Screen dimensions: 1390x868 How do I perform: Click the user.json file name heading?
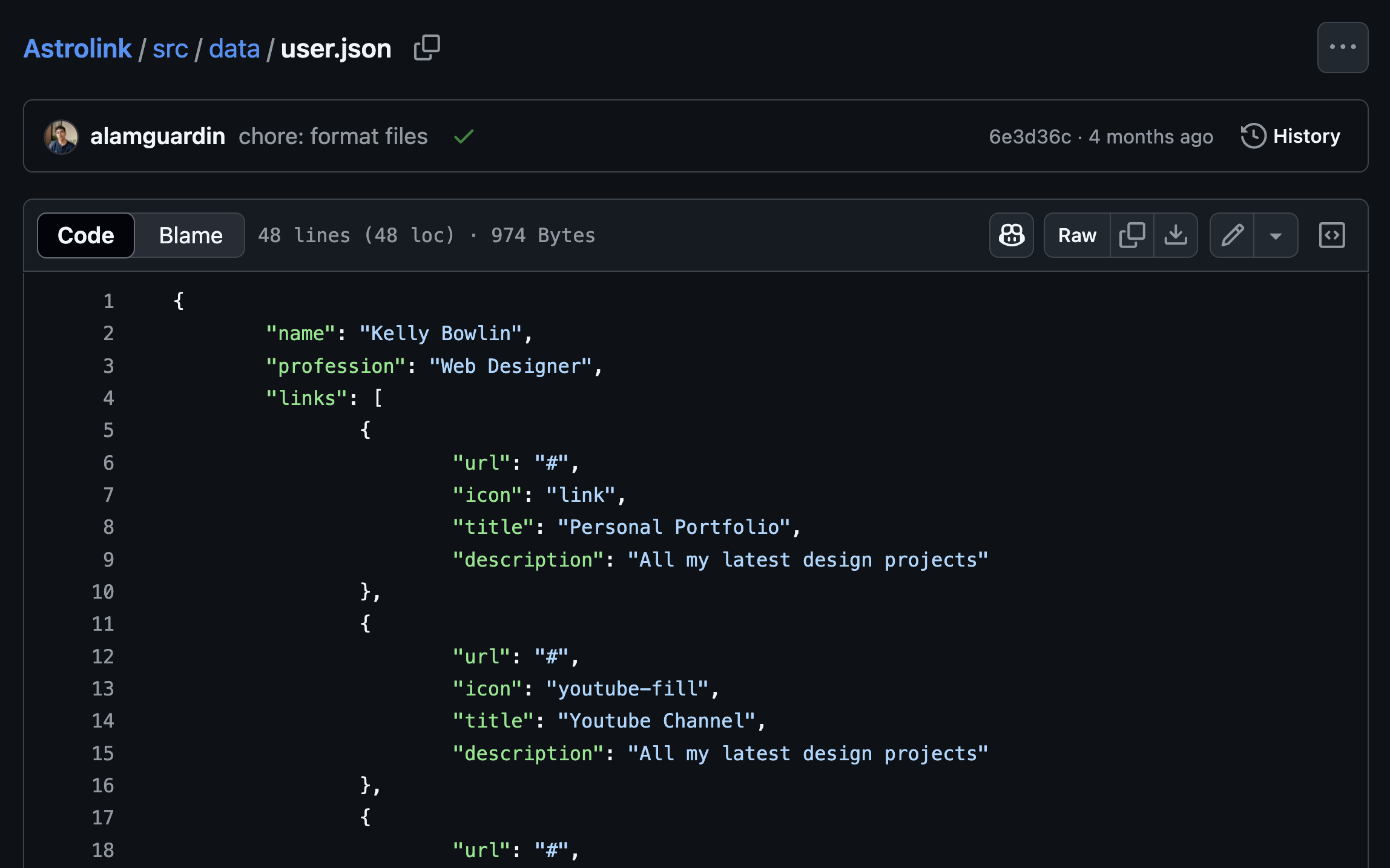click(x=336, y=48)
